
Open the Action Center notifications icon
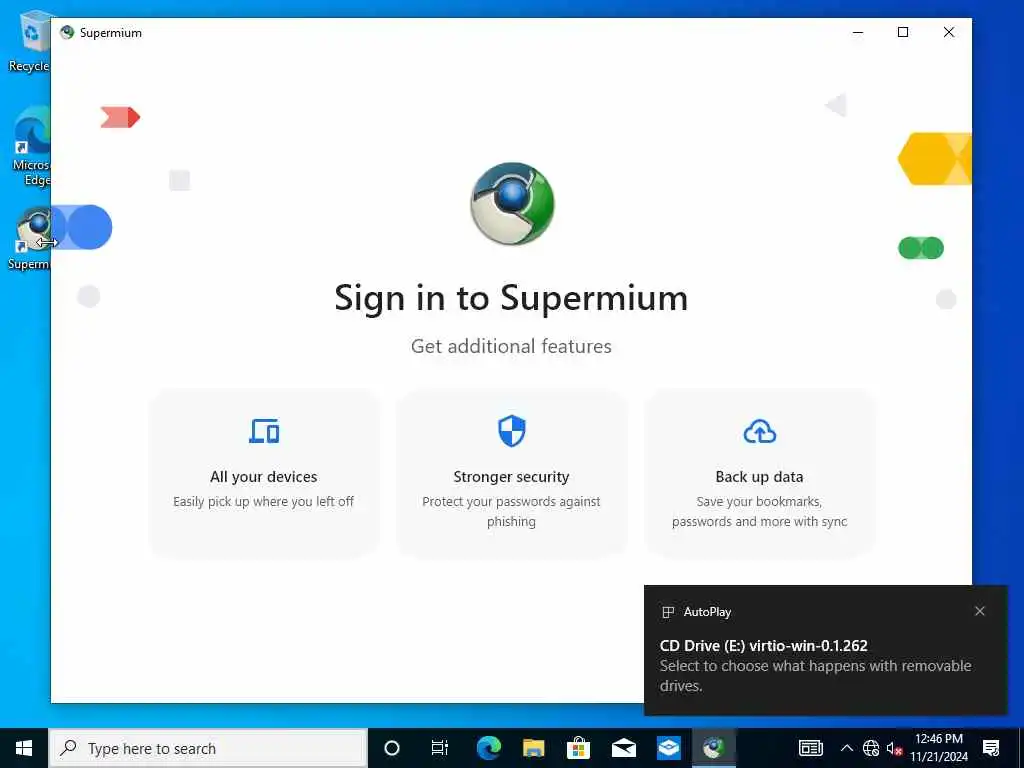pyautogui.click(x=991, y=748)
